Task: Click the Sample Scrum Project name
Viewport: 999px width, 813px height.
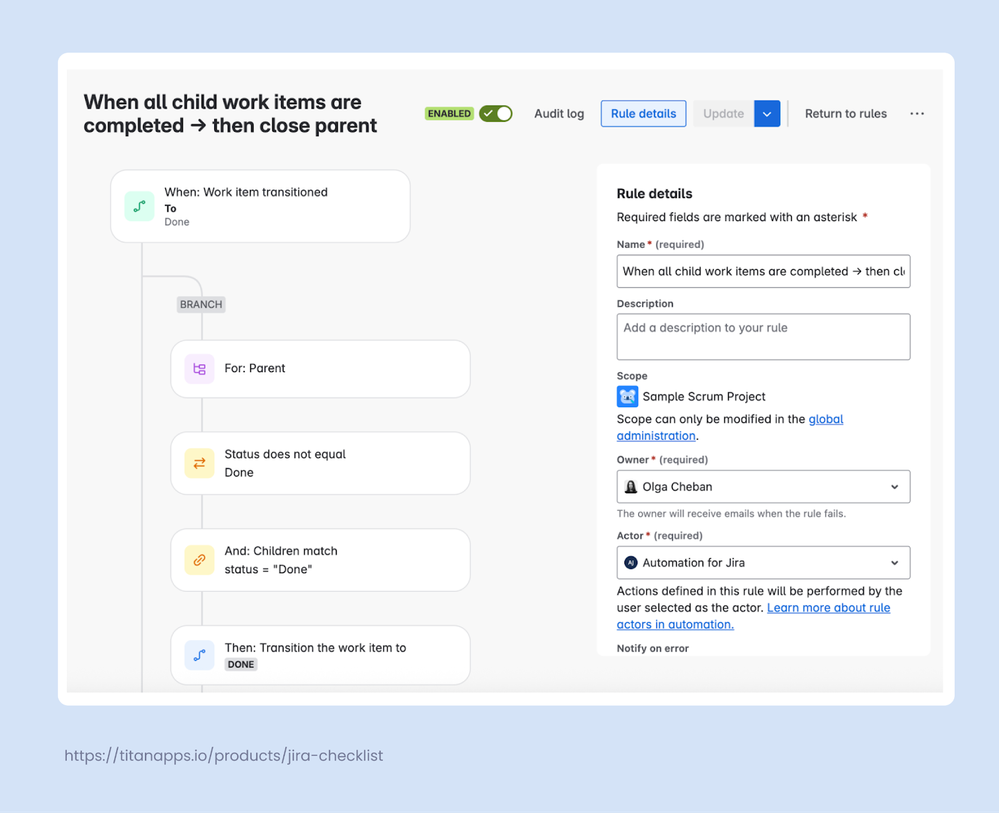Action: [704, 396]
